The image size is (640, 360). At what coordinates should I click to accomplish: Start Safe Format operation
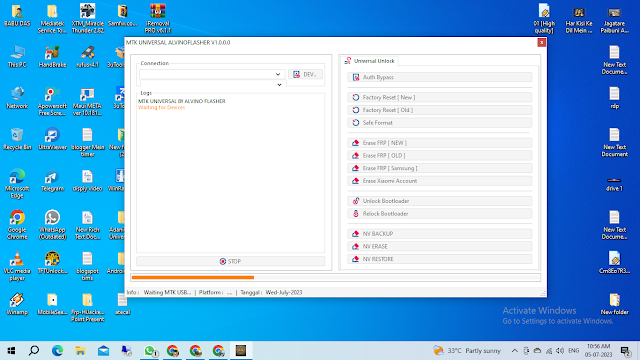(440, 123)
